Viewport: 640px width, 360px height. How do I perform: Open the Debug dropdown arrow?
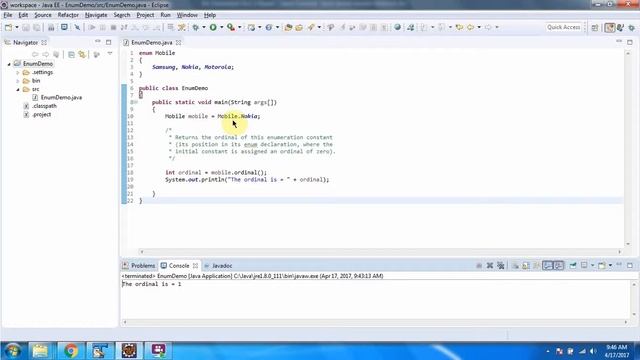pyautogui.click(x=204, y=27)
